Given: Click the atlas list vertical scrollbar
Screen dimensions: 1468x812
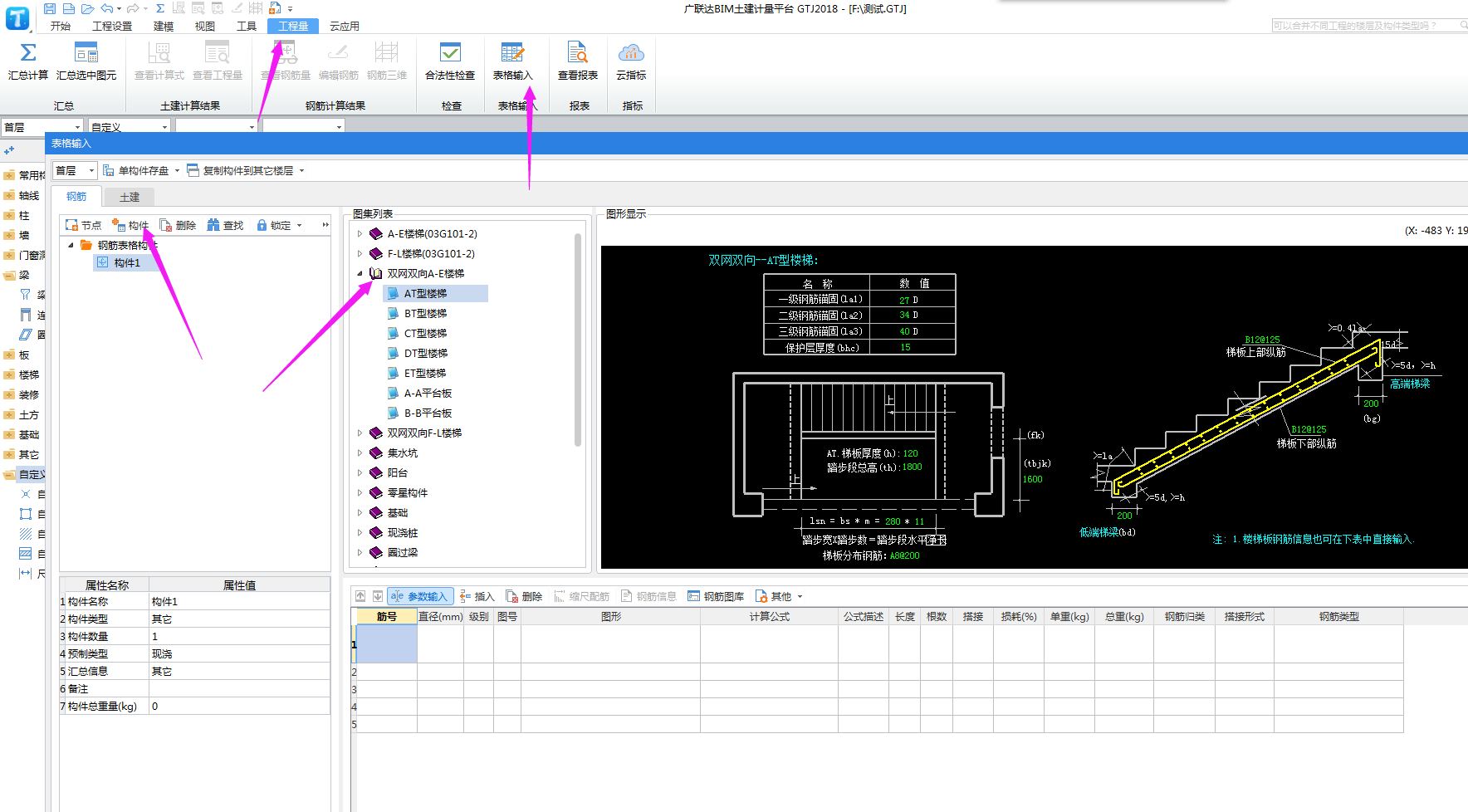Looking at the screenshot, I should (x=578, y=340).
